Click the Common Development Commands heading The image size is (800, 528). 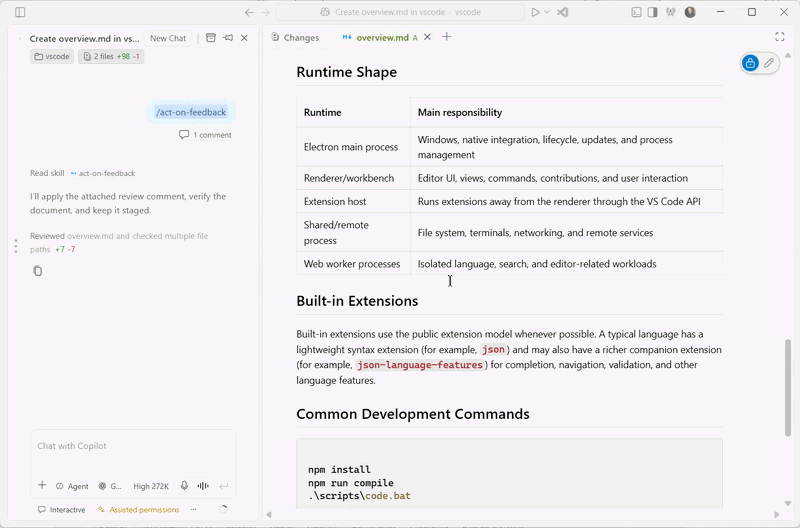(x=413, y=414)
